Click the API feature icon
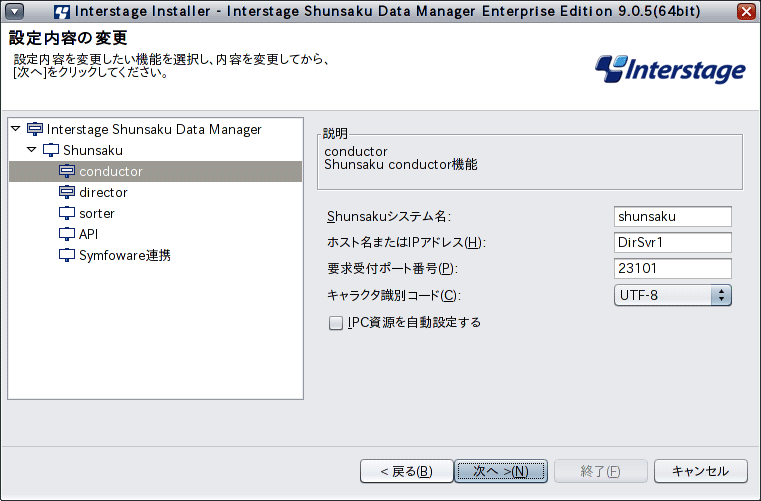This screenshot has height=501, width=761. 66,234
